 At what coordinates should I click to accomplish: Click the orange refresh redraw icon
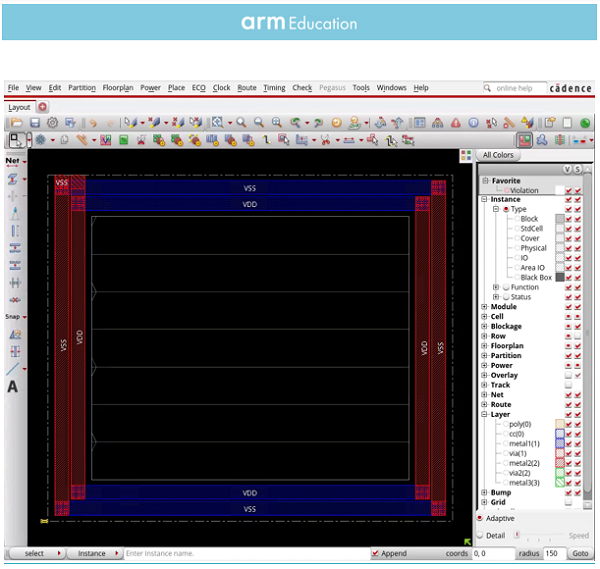[x=336, y=123]
